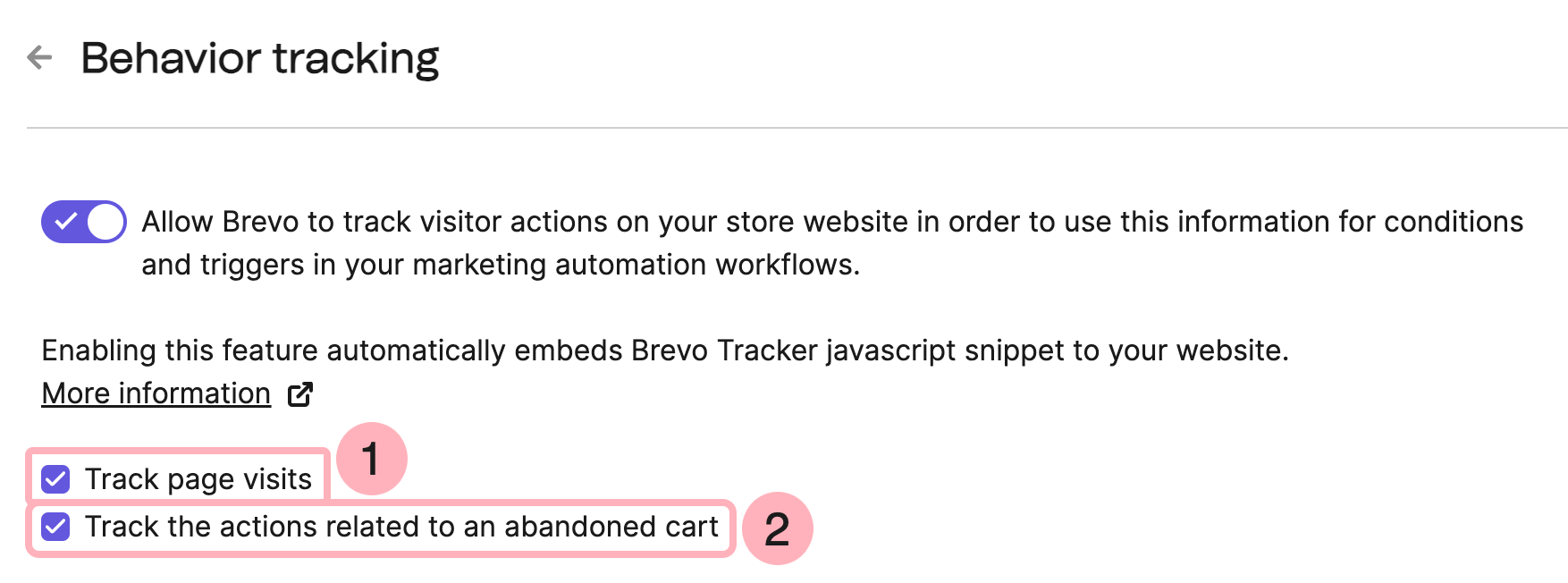Click the white knob on the tracking toggle
This screenshot has height=583, width=1568.
click(x=105, y=222)
